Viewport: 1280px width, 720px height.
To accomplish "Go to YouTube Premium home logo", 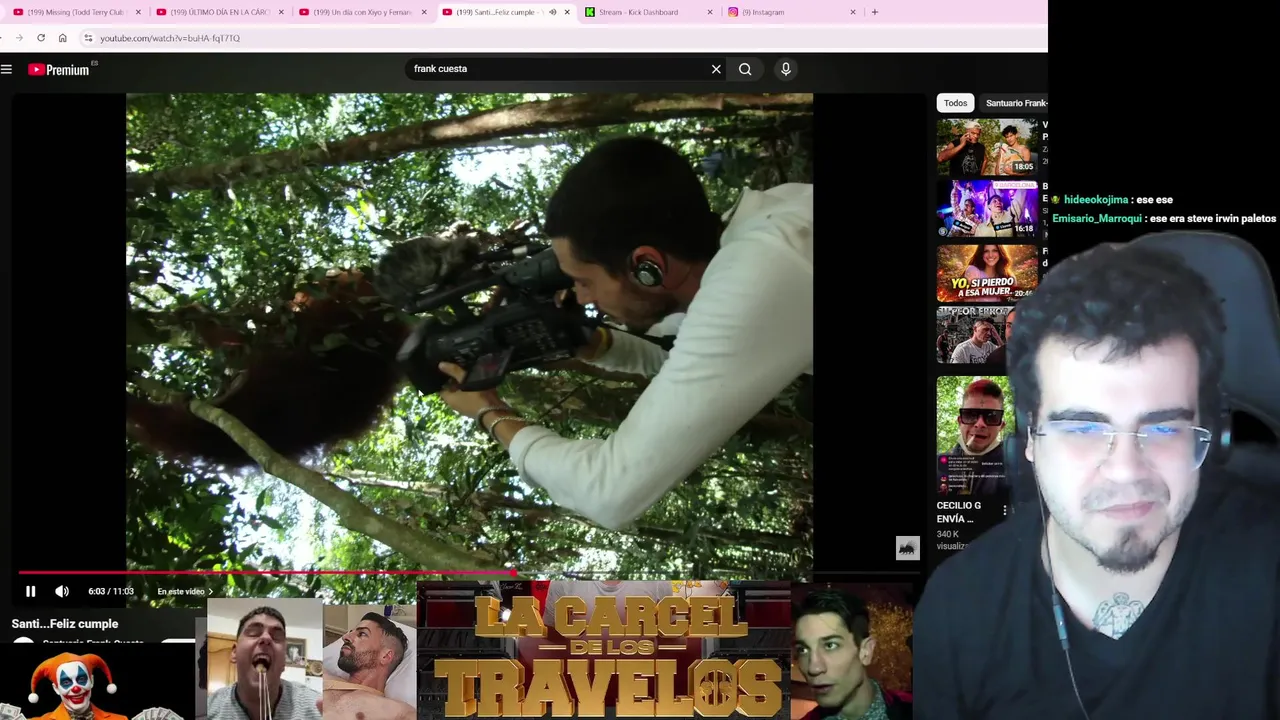I will (x=59, y=69).
